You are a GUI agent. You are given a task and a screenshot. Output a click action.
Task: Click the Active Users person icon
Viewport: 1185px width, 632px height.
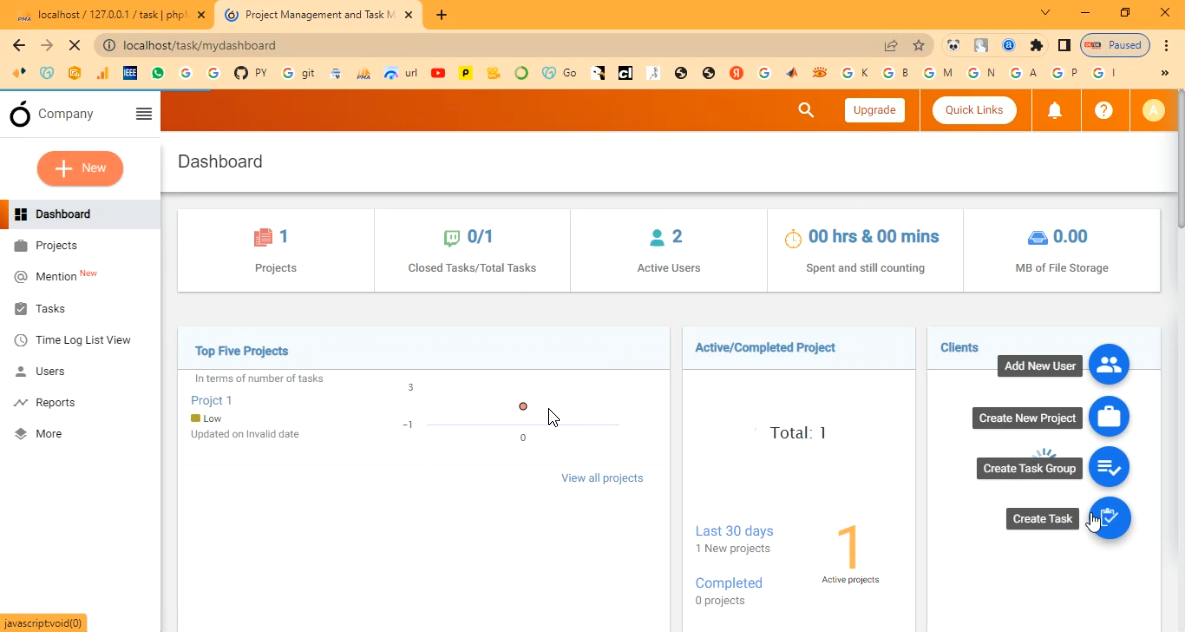657,237
